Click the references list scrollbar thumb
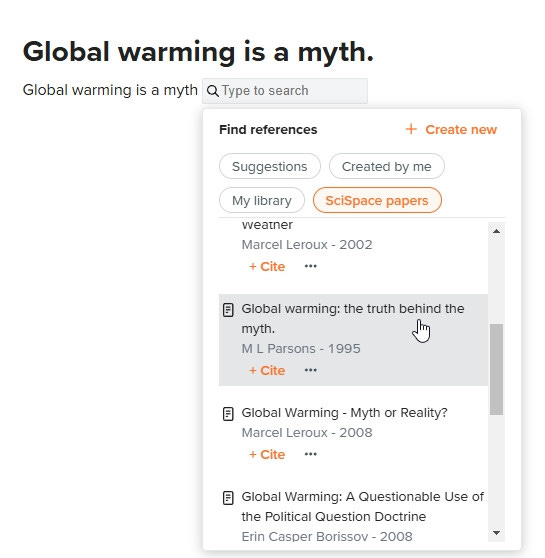Viewport: 545px width, 558px height. pyautogui.click(x=496, y=369)
